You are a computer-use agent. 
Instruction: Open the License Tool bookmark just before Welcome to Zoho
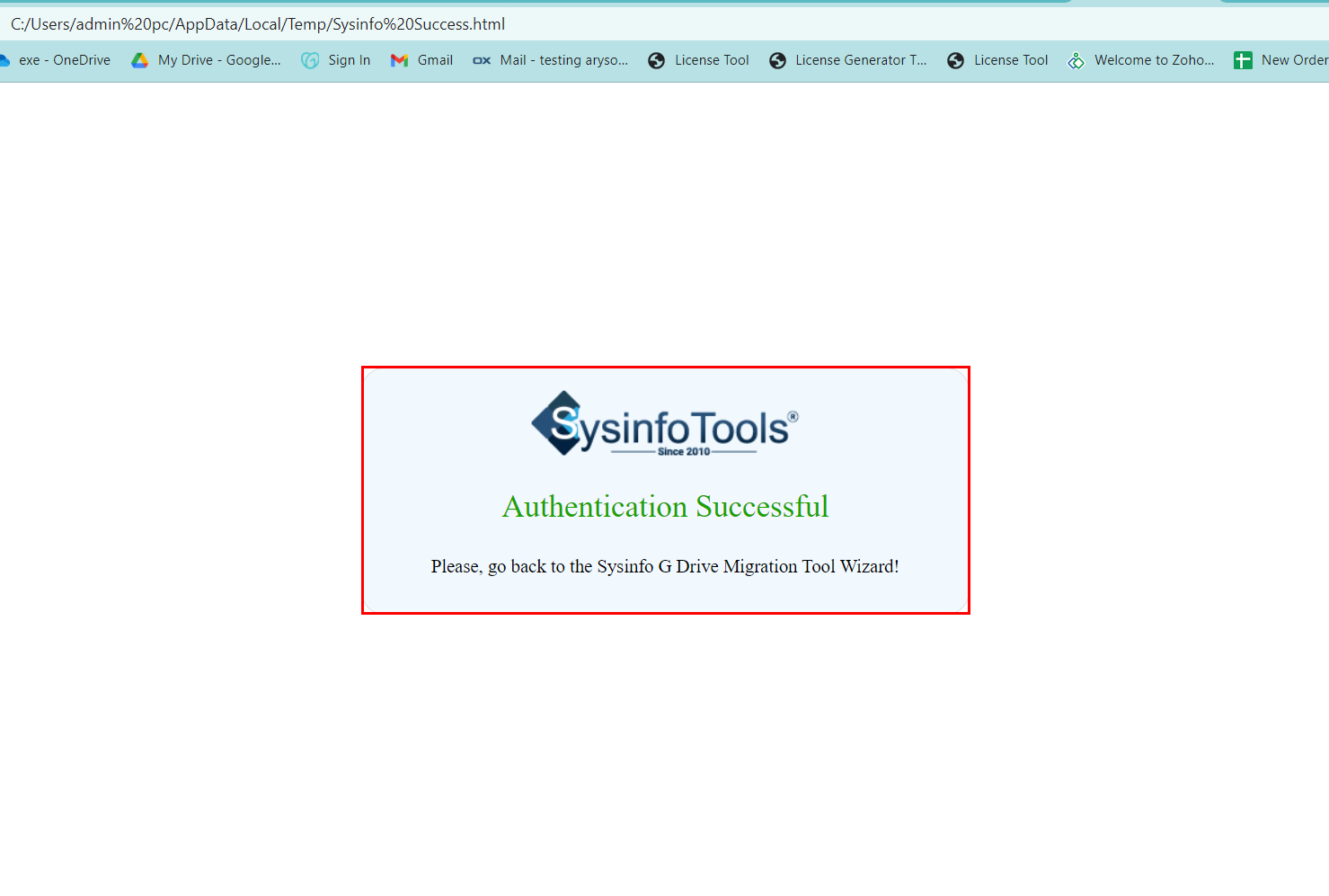coord(997,60)
